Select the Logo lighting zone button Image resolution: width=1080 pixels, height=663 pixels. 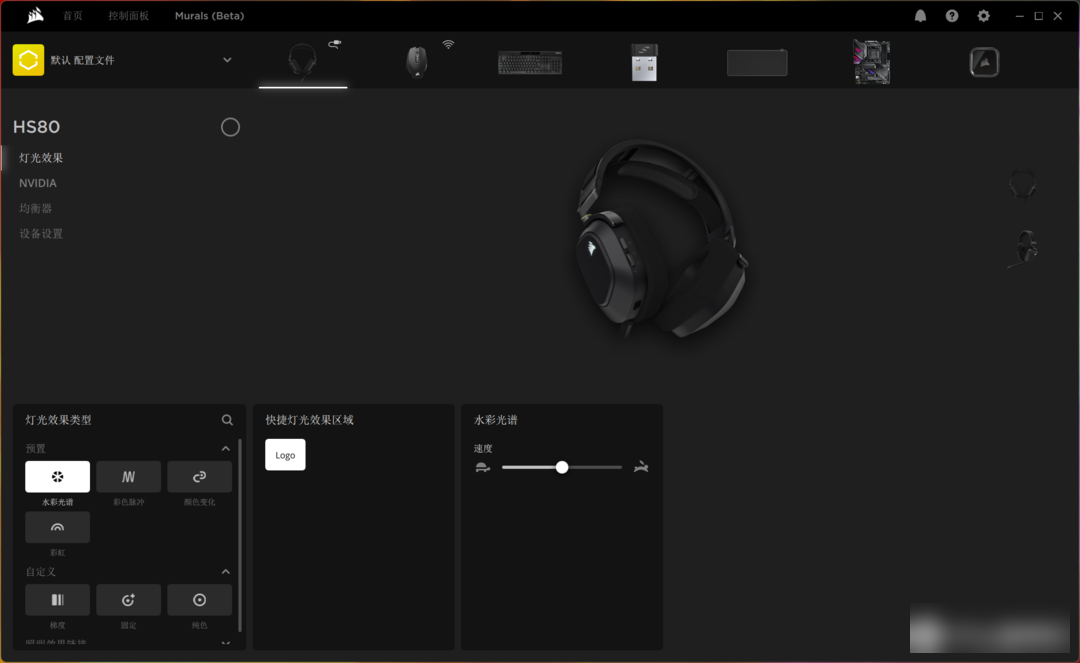tap(285, 454)
